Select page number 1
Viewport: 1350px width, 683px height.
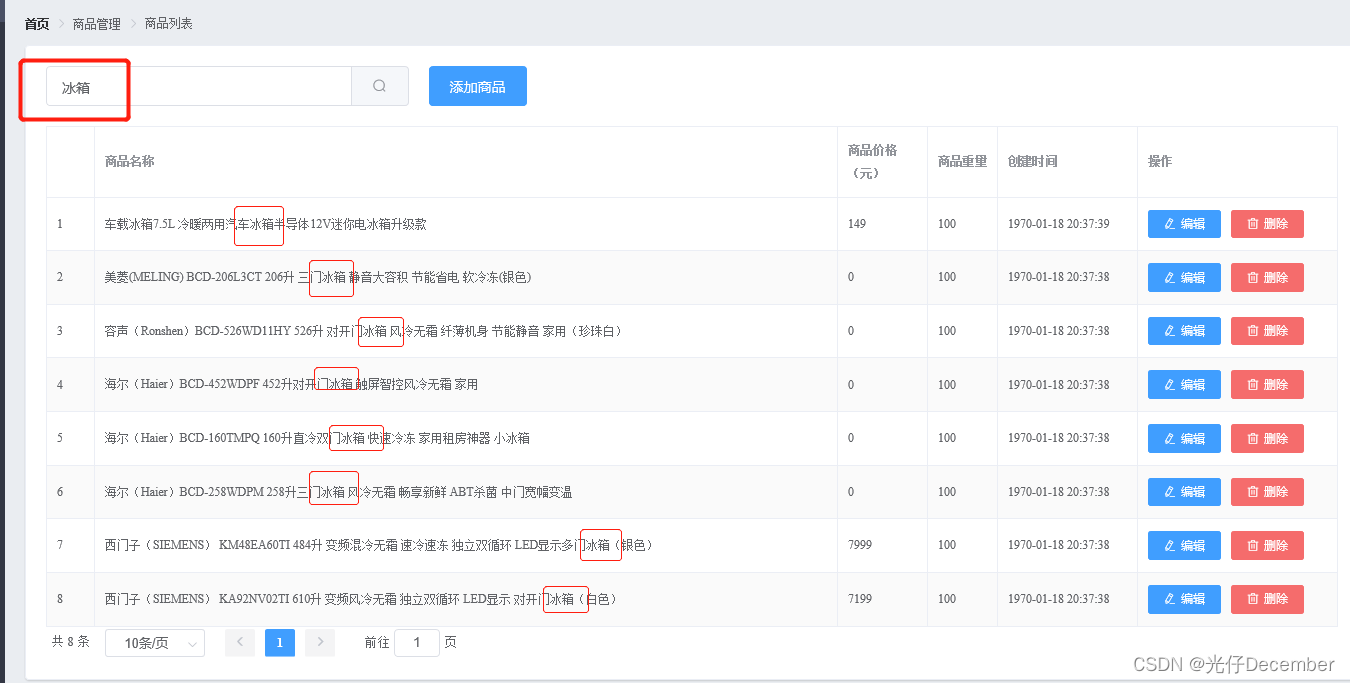tap(280, 643)
